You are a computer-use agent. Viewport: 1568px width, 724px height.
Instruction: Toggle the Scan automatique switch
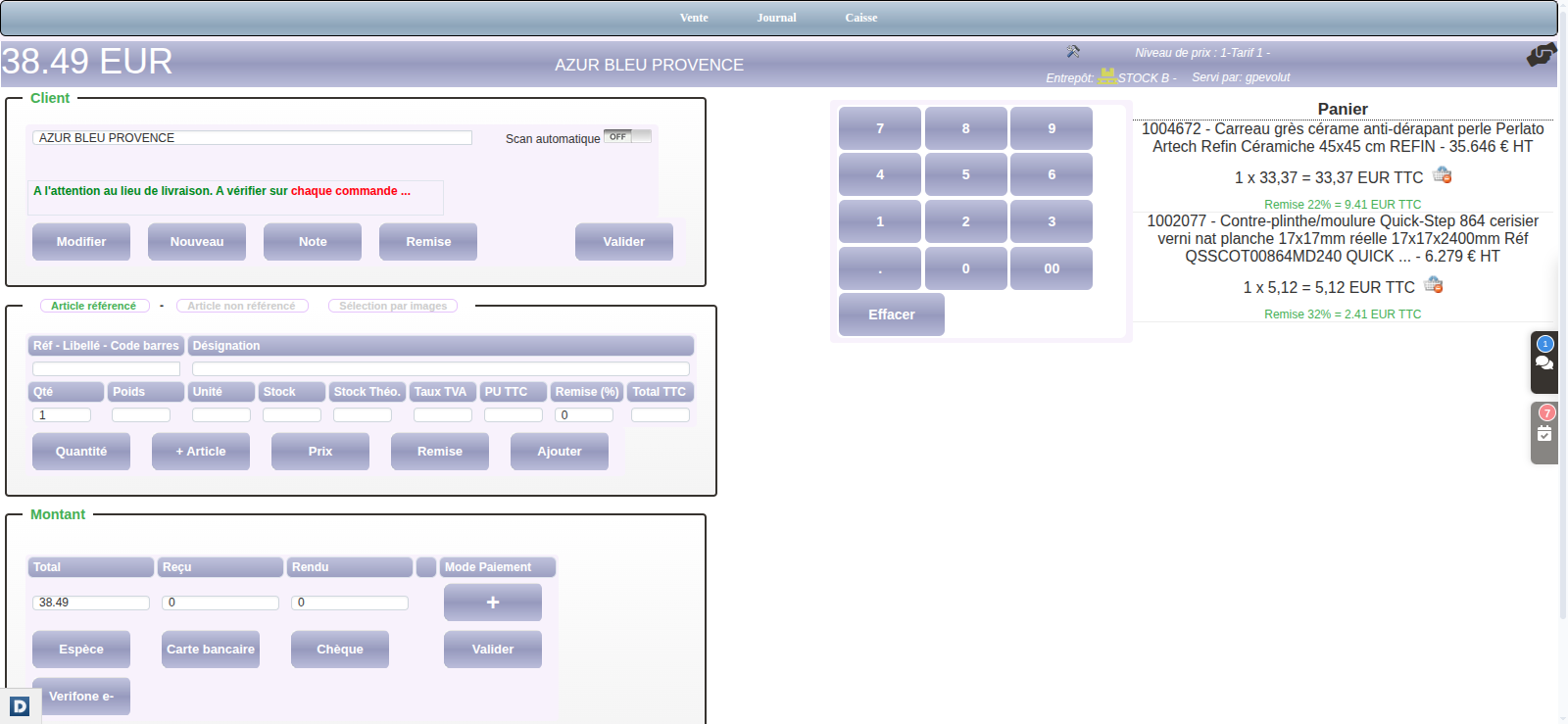627,136
